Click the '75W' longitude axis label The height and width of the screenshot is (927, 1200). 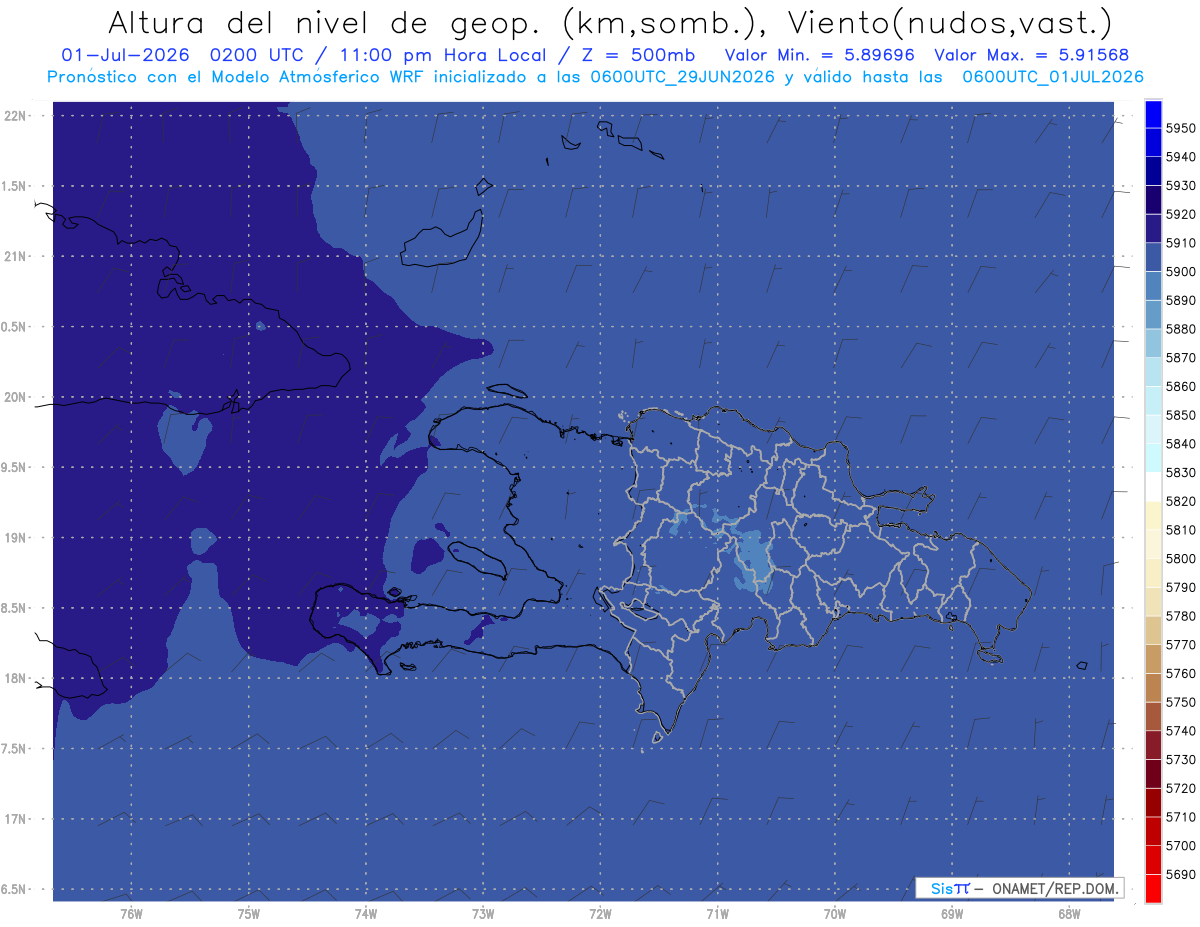point(249,913)
